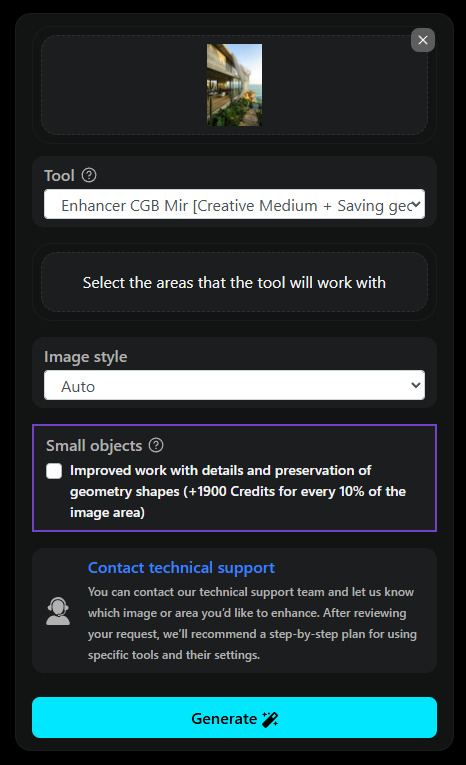Click the technical support headset icon

click(58, 611)
